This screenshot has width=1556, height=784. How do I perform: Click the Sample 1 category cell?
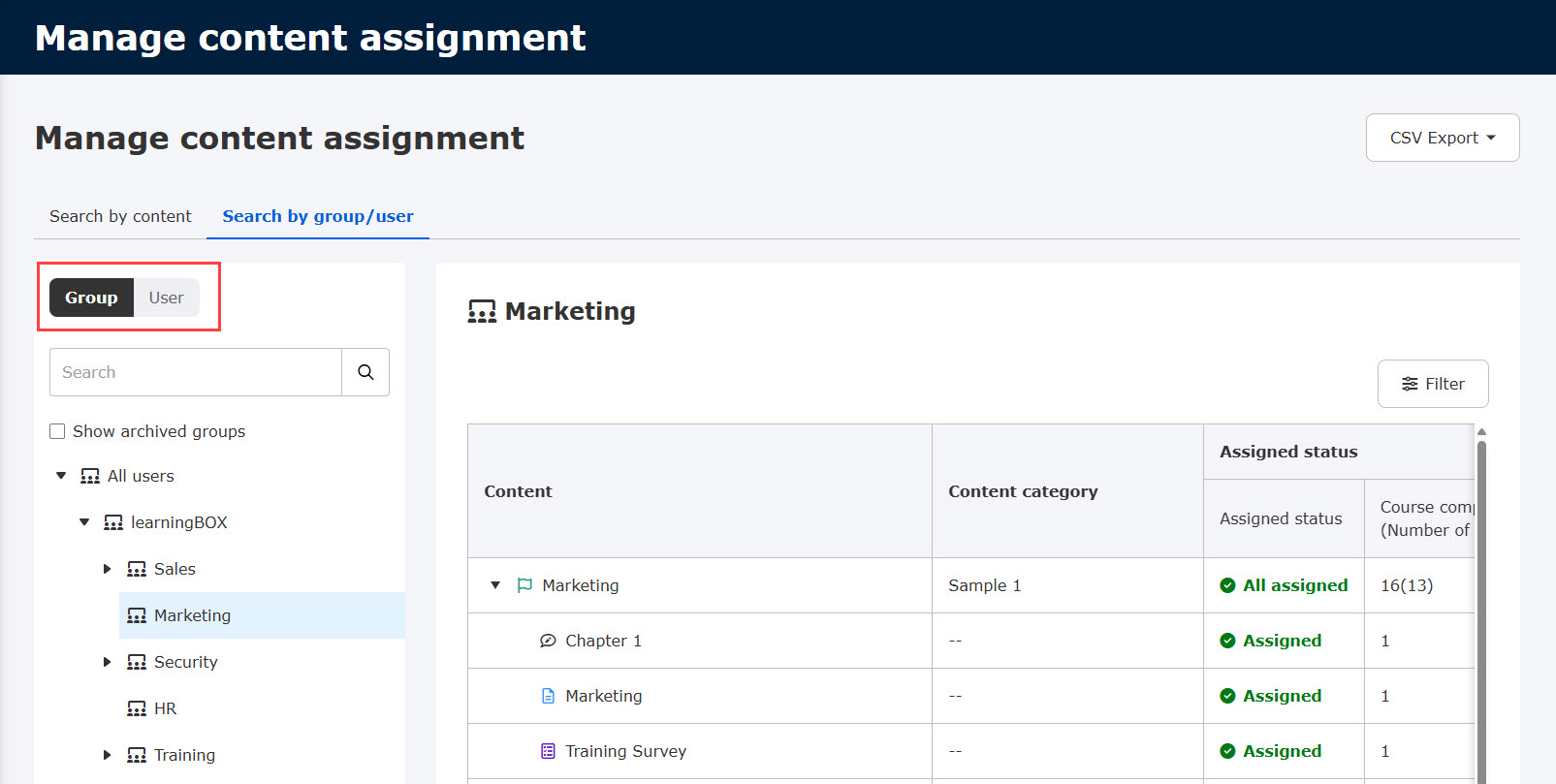tap(1067, 585)
